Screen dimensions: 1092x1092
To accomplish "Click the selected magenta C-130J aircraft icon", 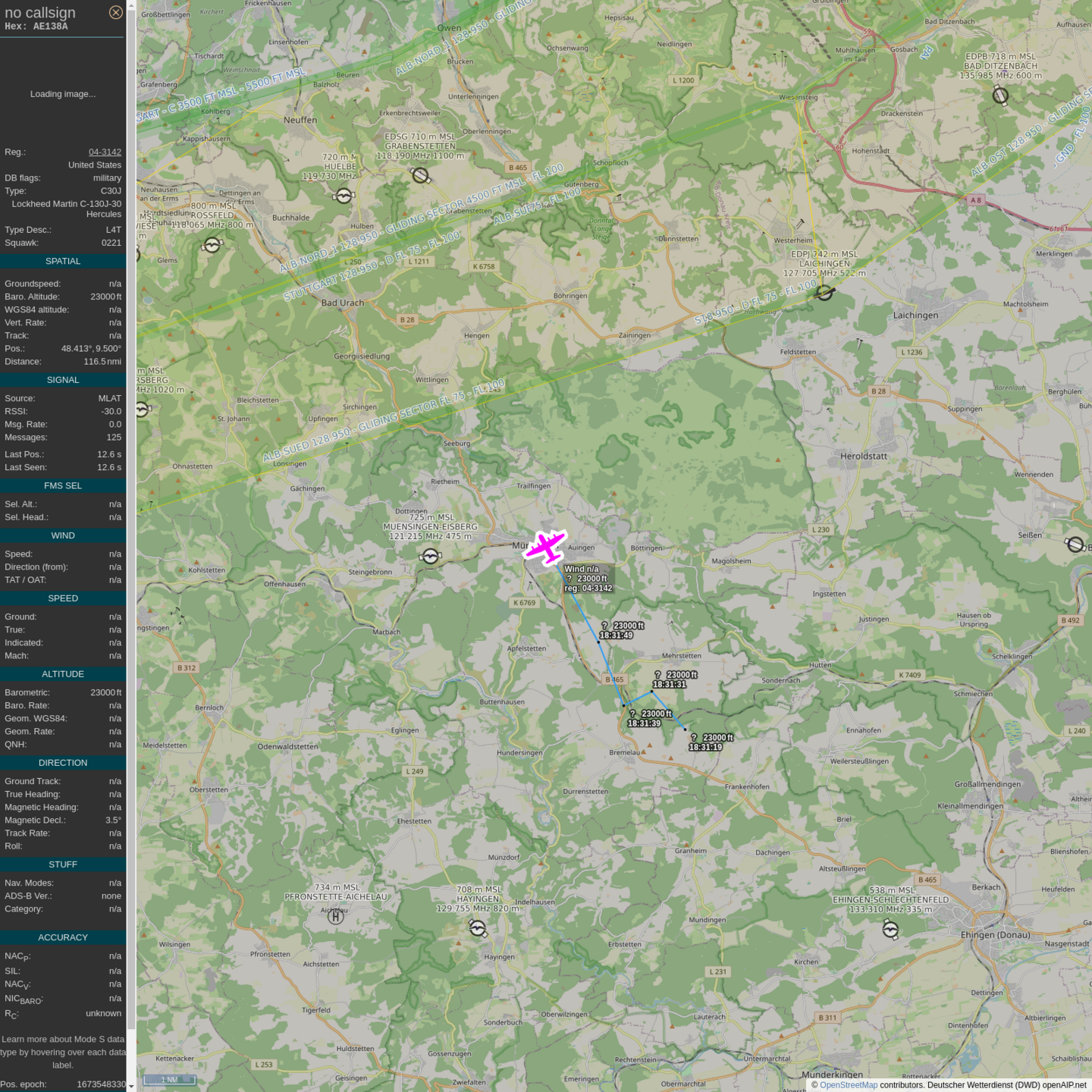I will (545, 547).
